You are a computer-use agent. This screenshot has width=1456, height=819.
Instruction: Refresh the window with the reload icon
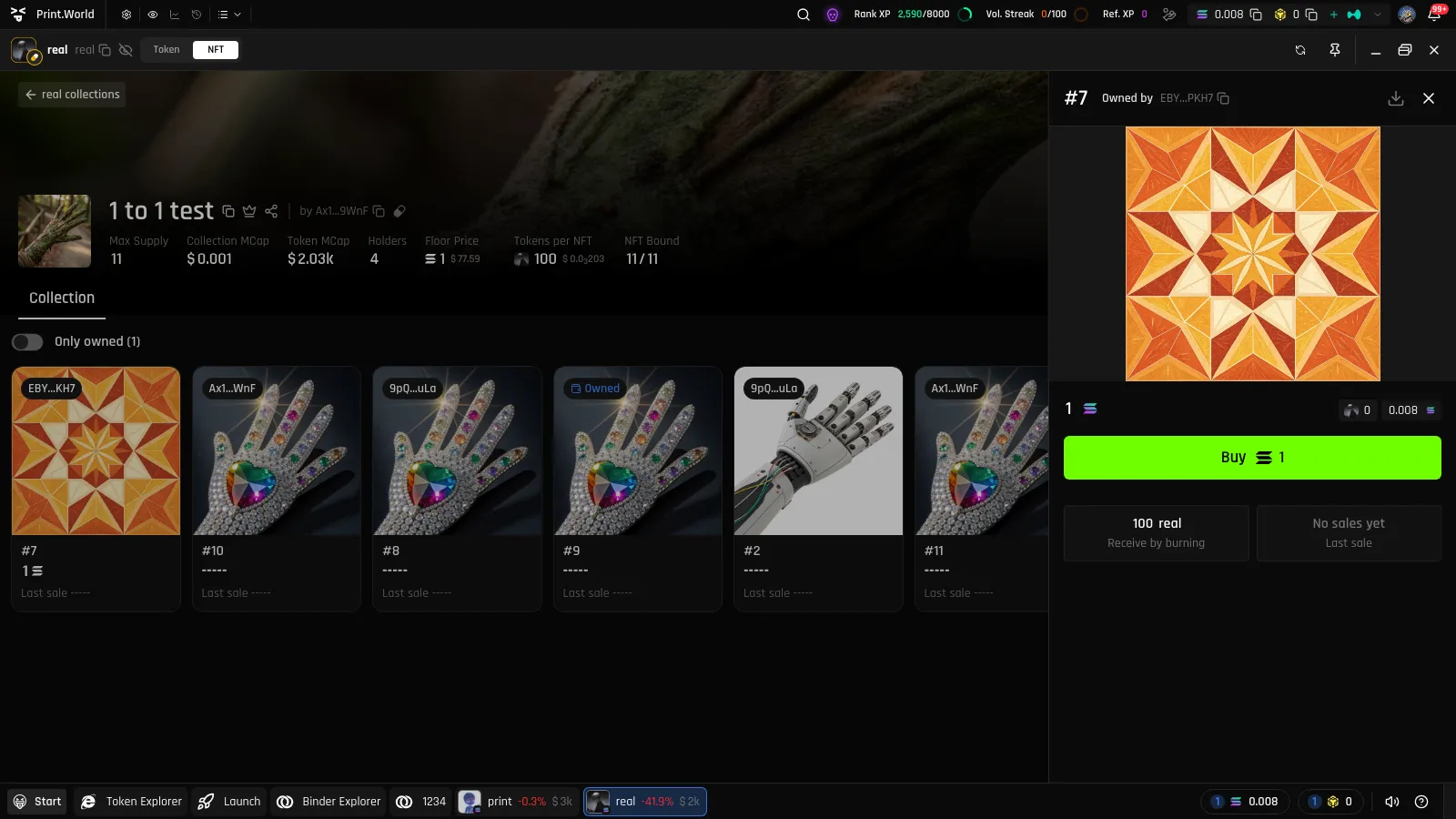tap(1300, 50)
